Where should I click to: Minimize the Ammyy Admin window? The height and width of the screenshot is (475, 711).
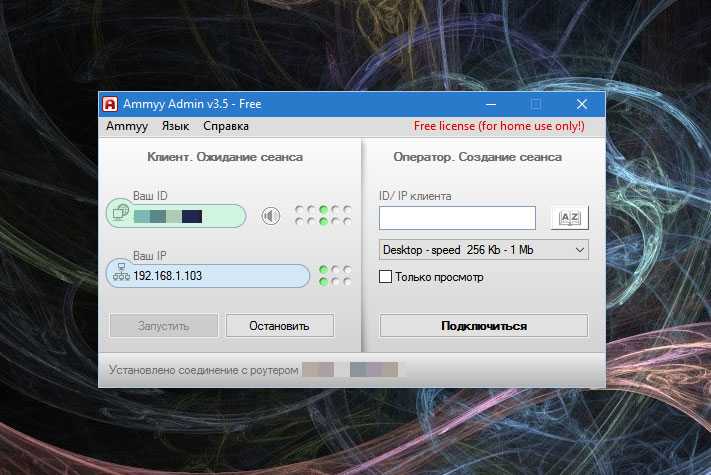[x=491, y=104]
